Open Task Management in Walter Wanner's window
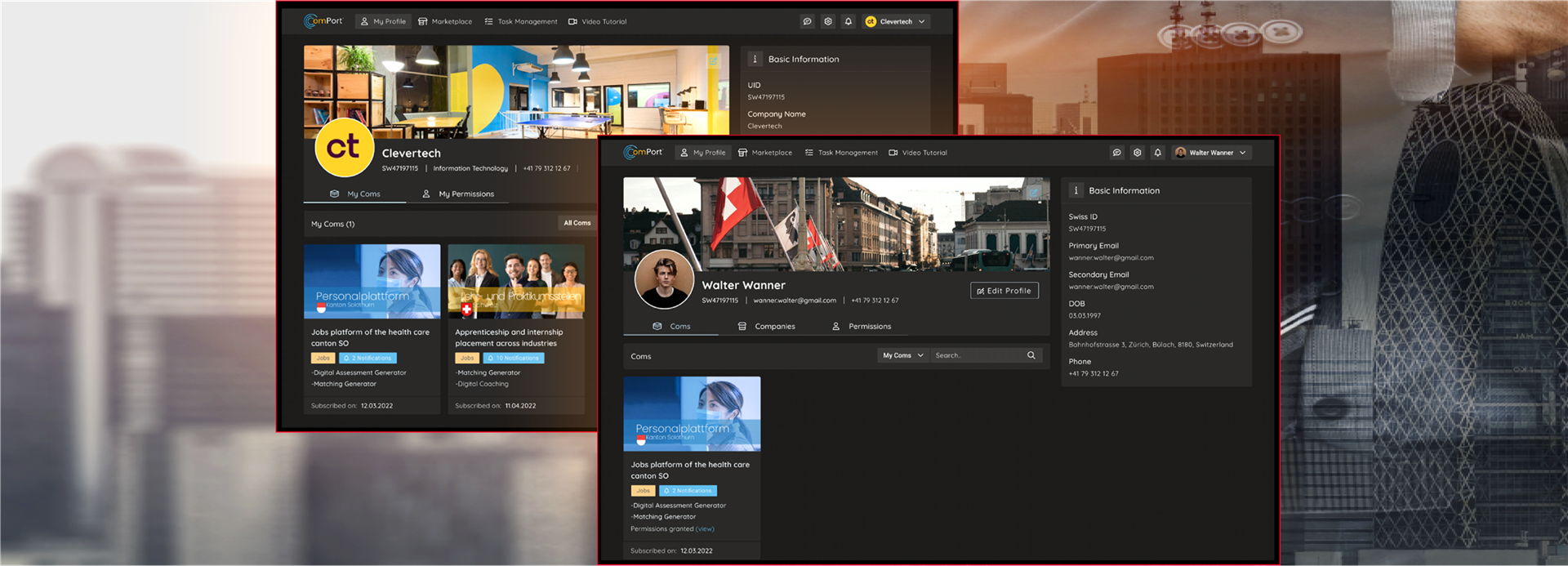Viewport: 1568px width, 566px height. [841, 153]
